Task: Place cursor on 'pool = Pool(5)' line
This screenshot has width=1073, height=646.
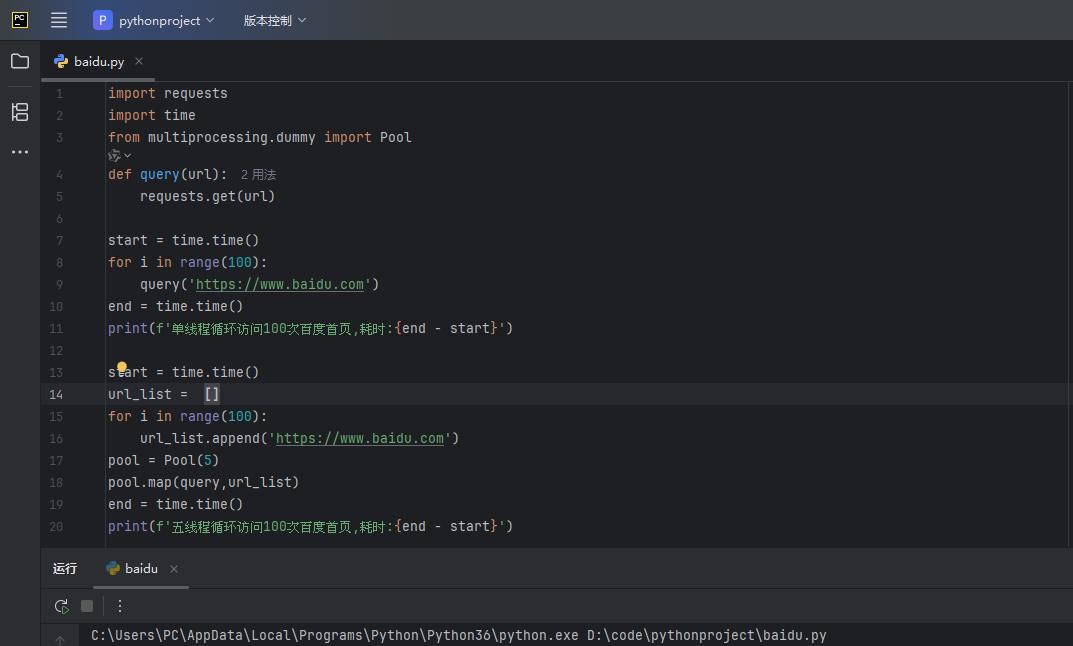Action: pyautogui.click(x=164, y=460)
